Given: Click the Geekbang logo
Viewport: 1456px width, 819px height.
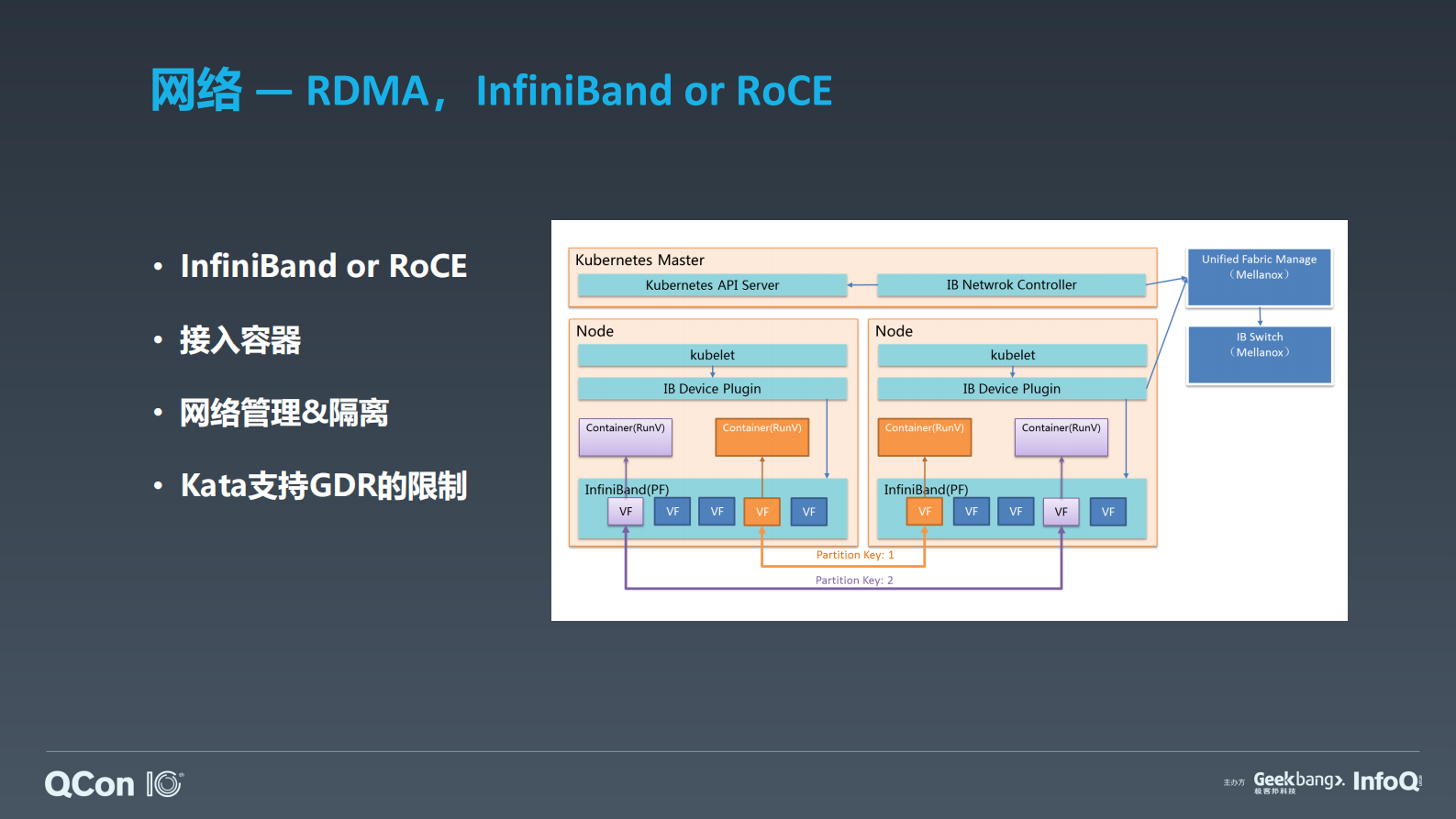Looking at the screenshot, I should pyautogui.click(x=1298, y=781).
